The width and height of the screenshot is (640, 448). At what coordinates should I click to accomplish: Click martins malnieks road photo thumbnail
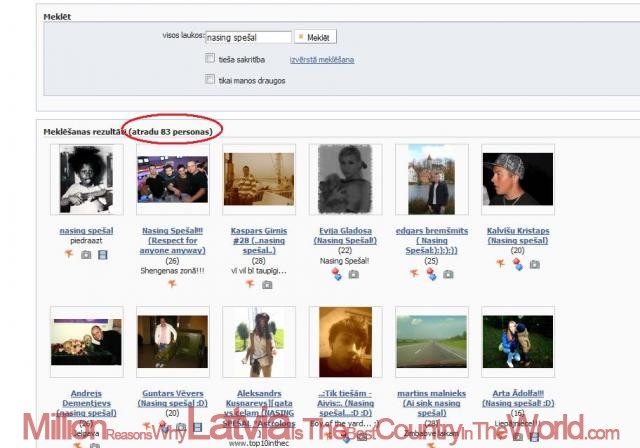[431, 342]
